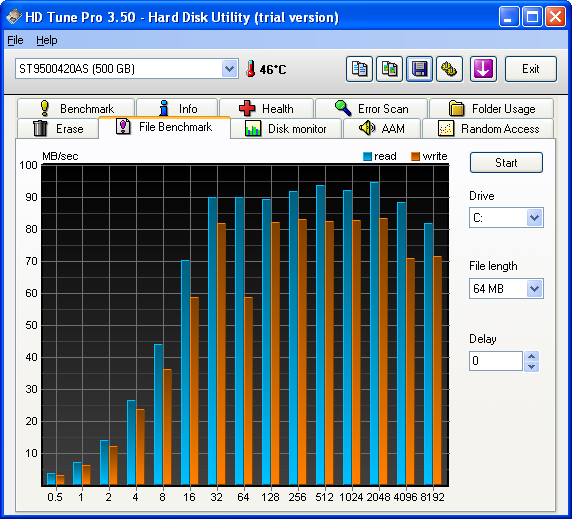Switch to the Benchmark tab
The image size is (572, 519).
coord(76,108)
